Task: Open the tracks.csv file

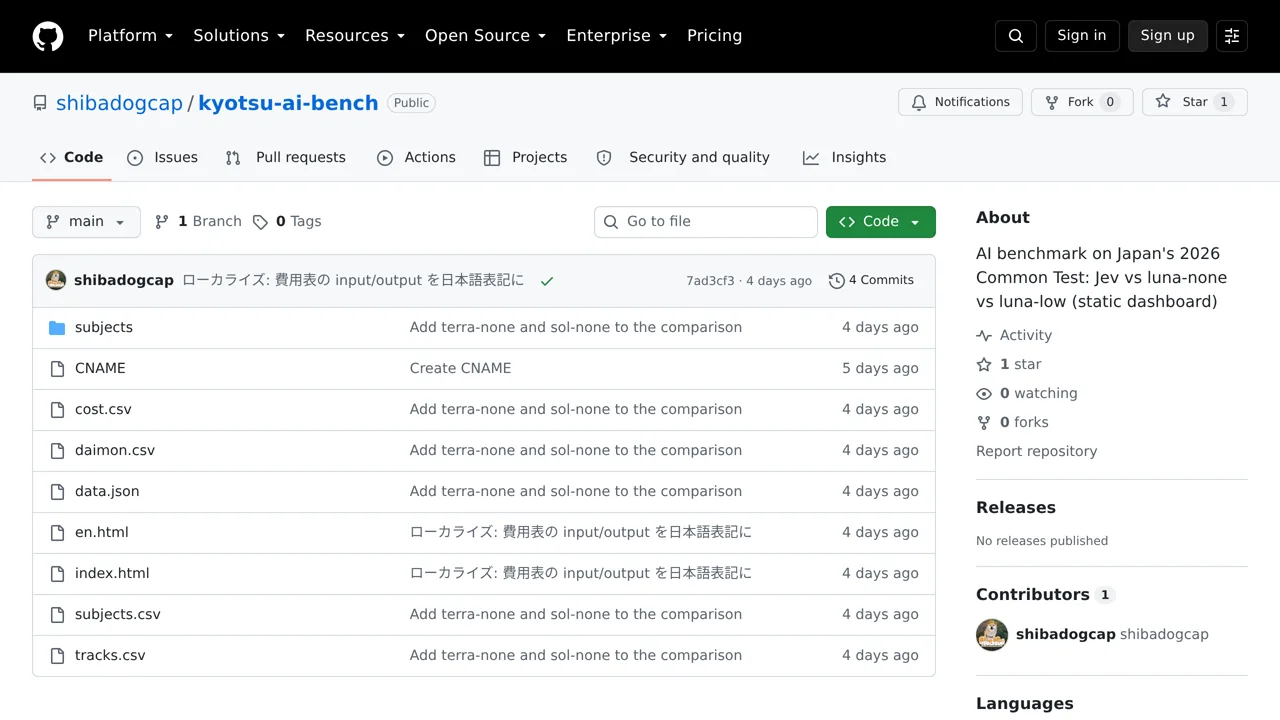Action: pyautogui.click(x=110, y=655)
